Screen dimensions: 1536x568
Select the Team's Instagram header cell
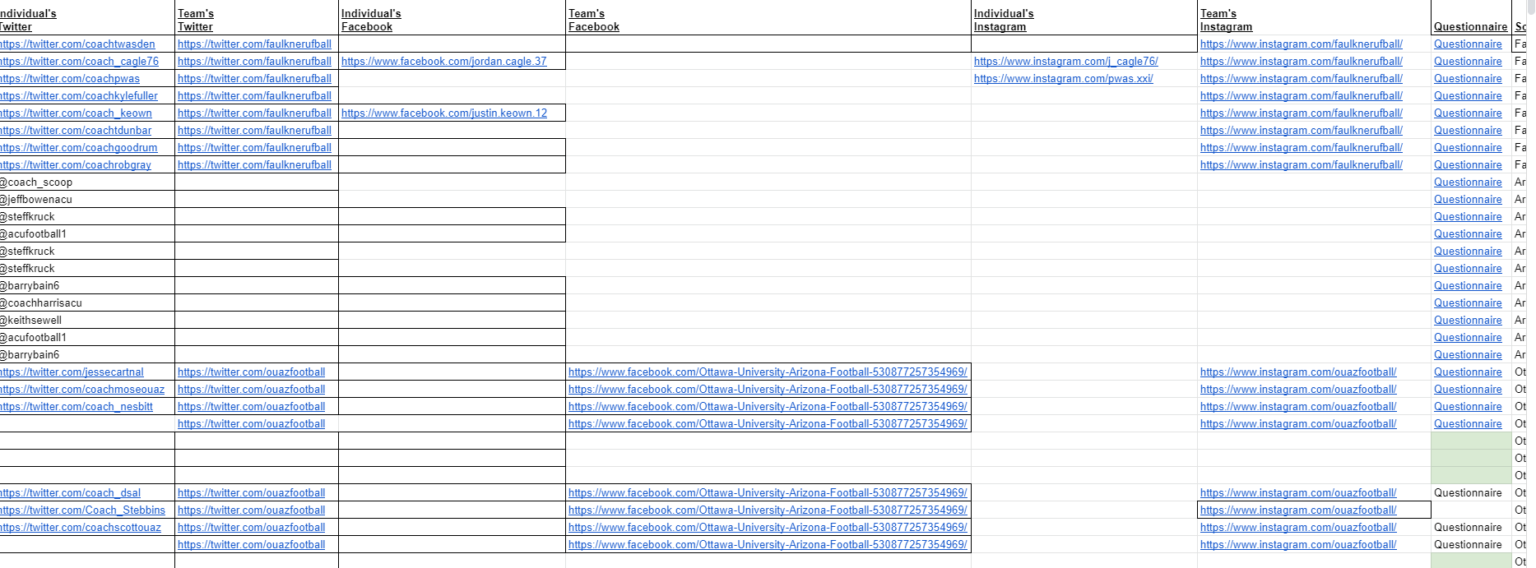[1314, 20]
